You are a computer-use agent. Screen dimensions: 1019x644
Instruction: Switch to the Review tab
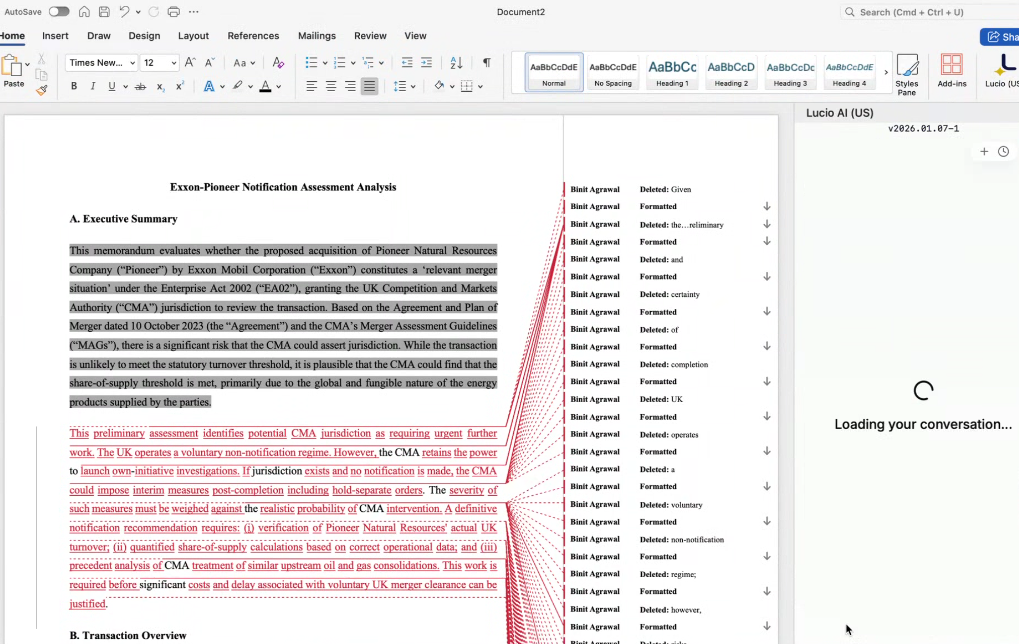pos(370,36)
